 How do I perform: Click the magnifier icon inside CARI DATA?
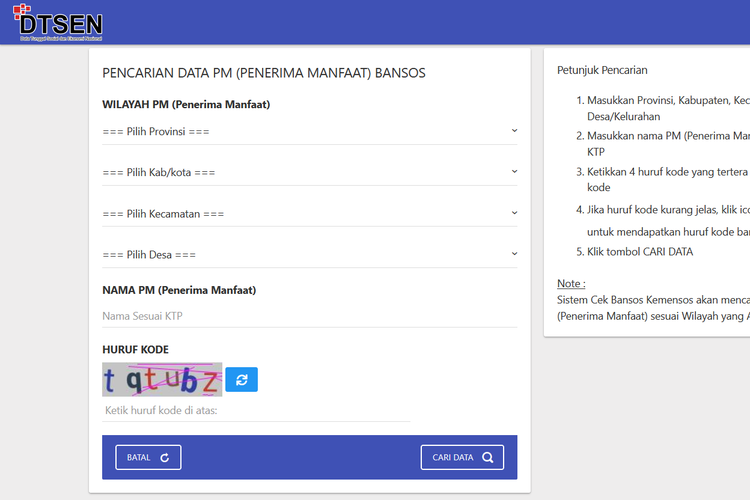(x=487, y=458)
